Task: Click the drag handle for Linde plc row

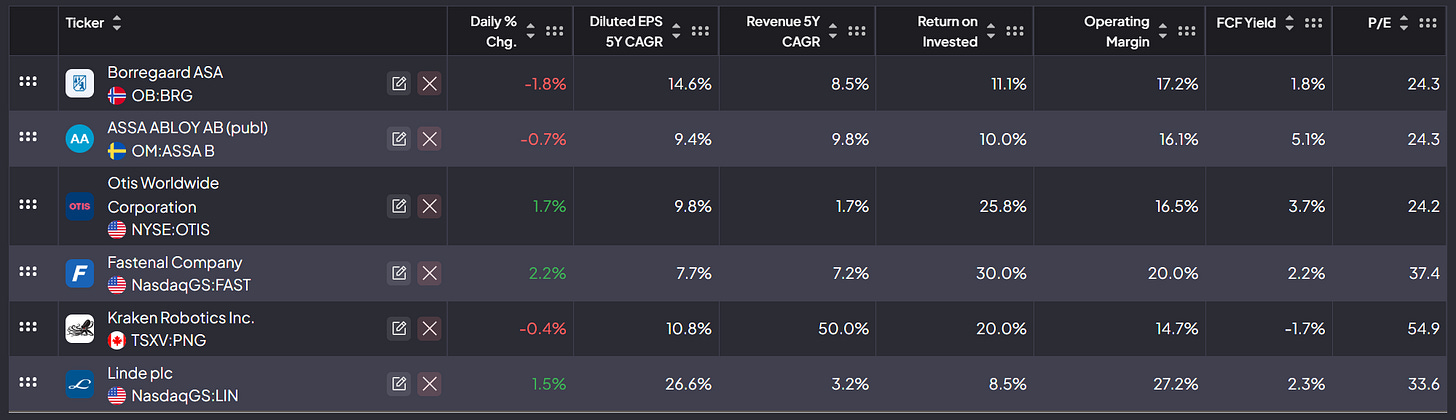Action: click(28, 384)
